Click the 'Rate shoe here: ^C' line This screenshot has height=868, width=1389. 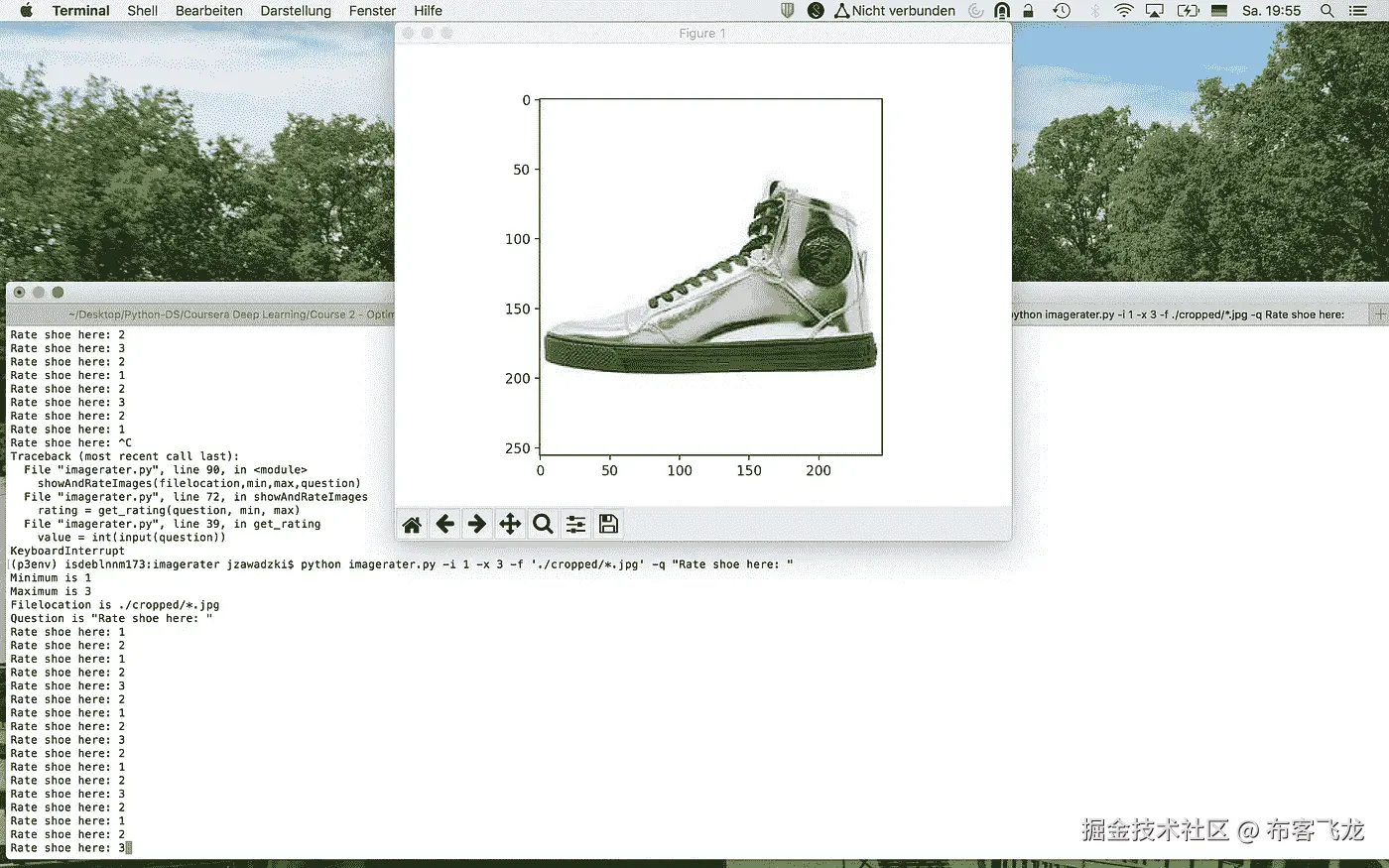[70, 442]
